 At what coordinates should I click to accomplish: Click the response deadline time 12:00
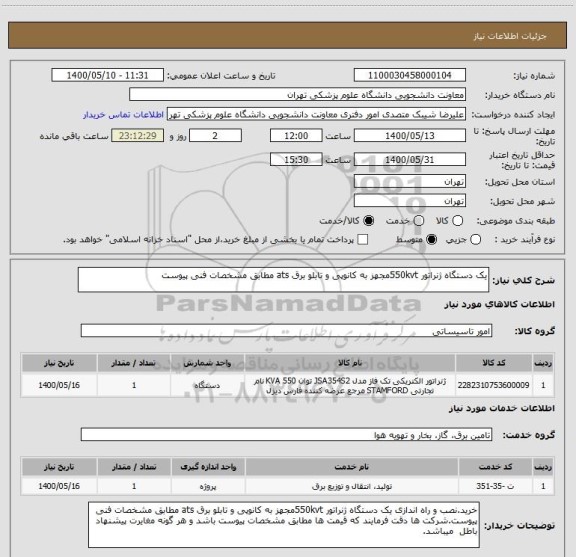coord(296,136)
